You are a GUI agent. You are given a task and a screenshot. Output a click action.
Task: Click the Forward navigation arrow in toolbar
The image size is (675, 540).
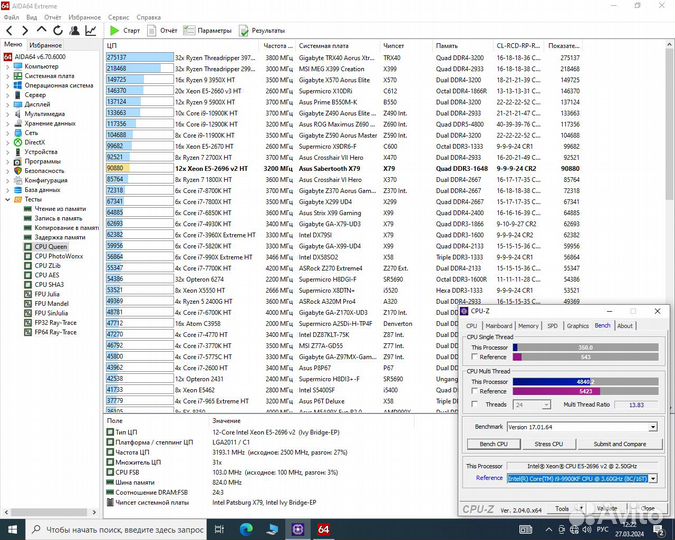click(x=25, y=31)
